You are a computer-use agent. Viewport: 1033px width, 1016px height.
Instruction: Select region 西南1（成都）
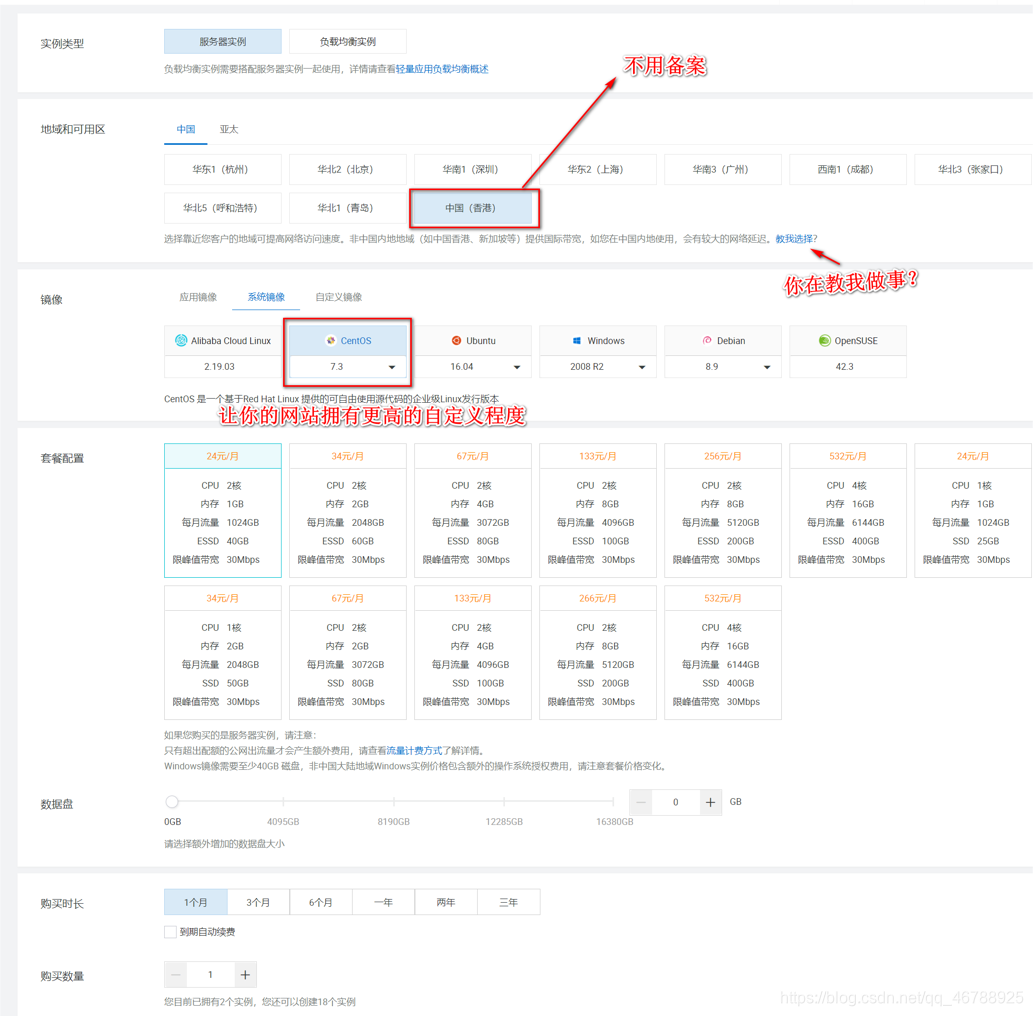[x=848, y=169]
